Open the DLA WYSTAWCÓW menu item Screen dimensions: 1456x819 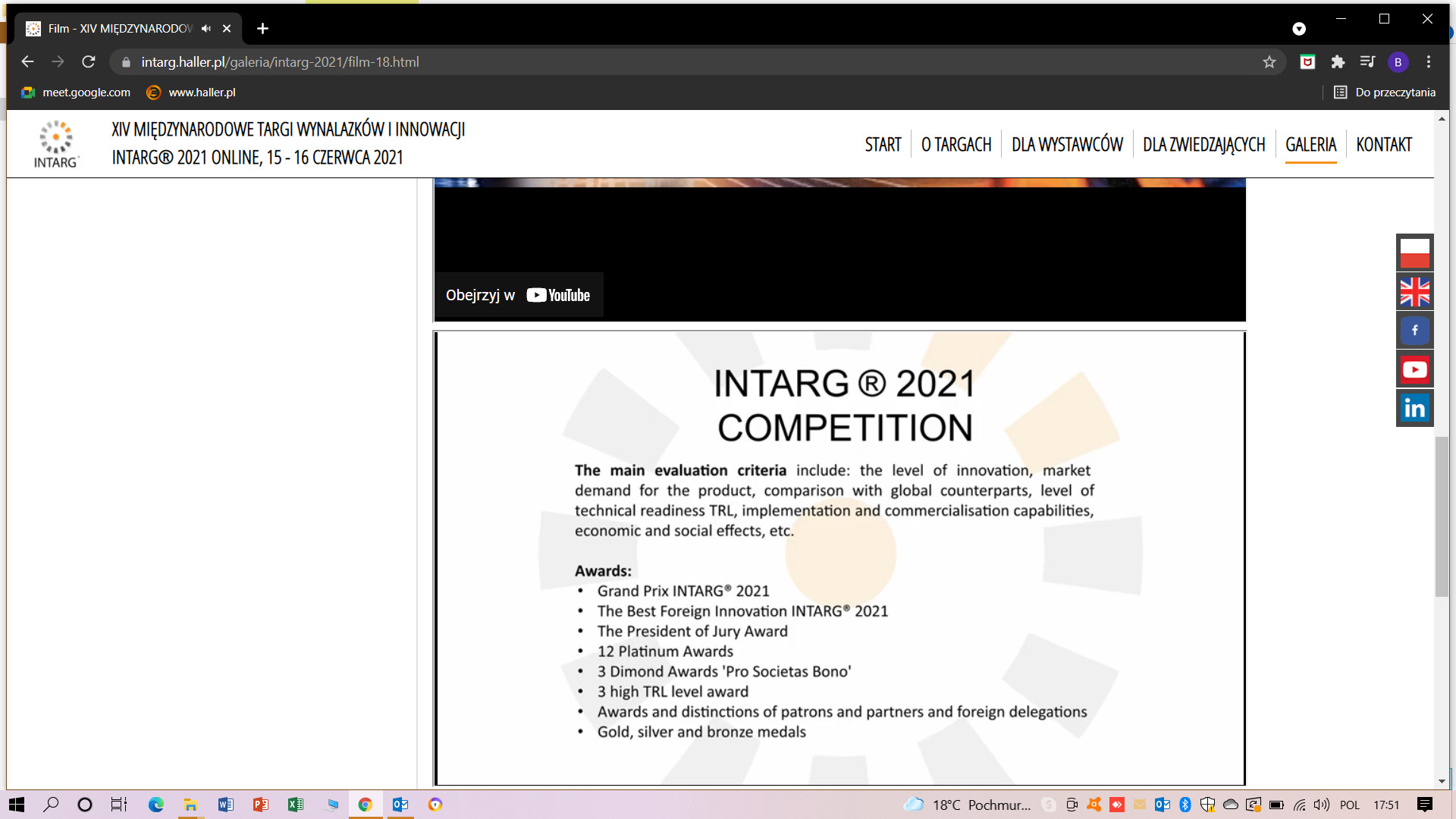click(x=1067, y=144)
